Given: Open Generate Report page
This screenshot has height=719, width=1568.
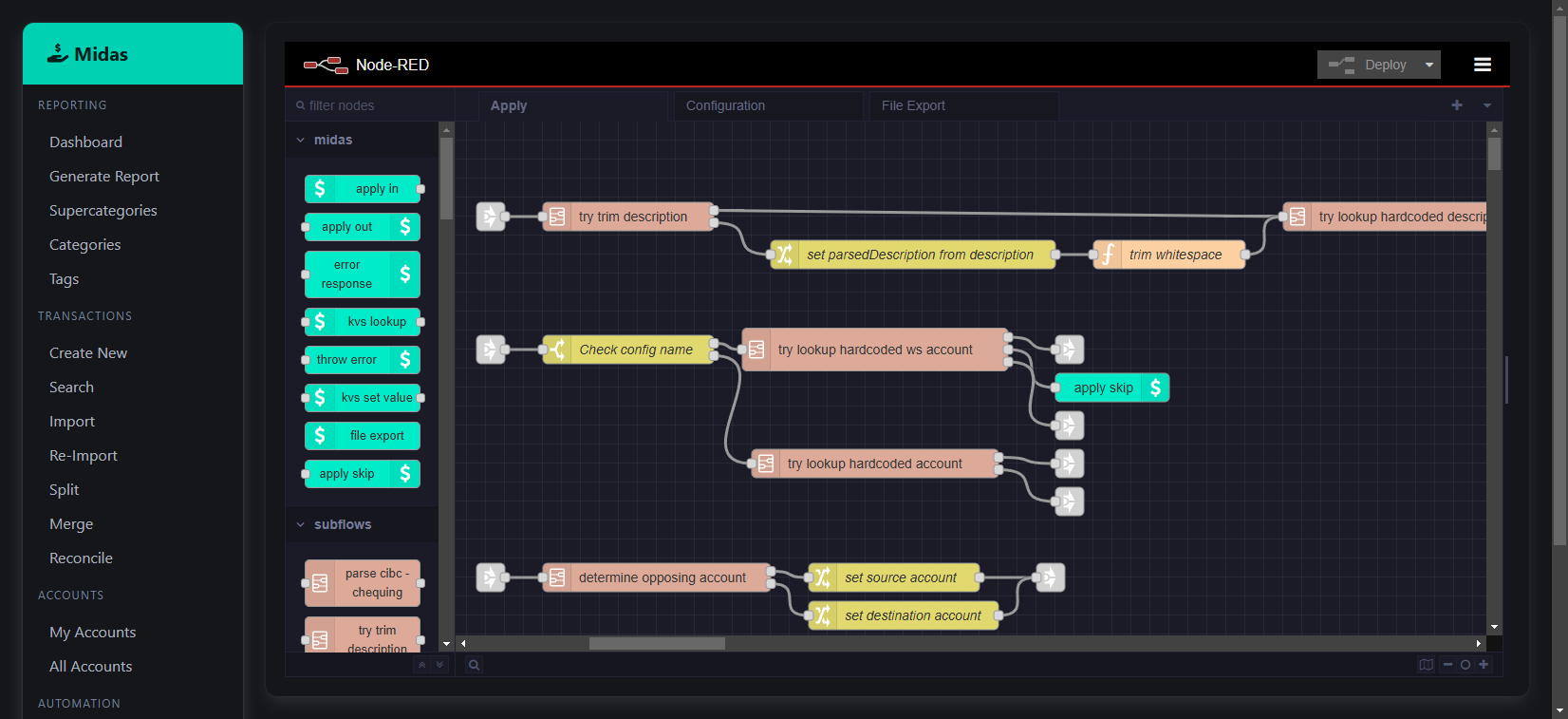Looking at the screenshot, I should [104, 176].
